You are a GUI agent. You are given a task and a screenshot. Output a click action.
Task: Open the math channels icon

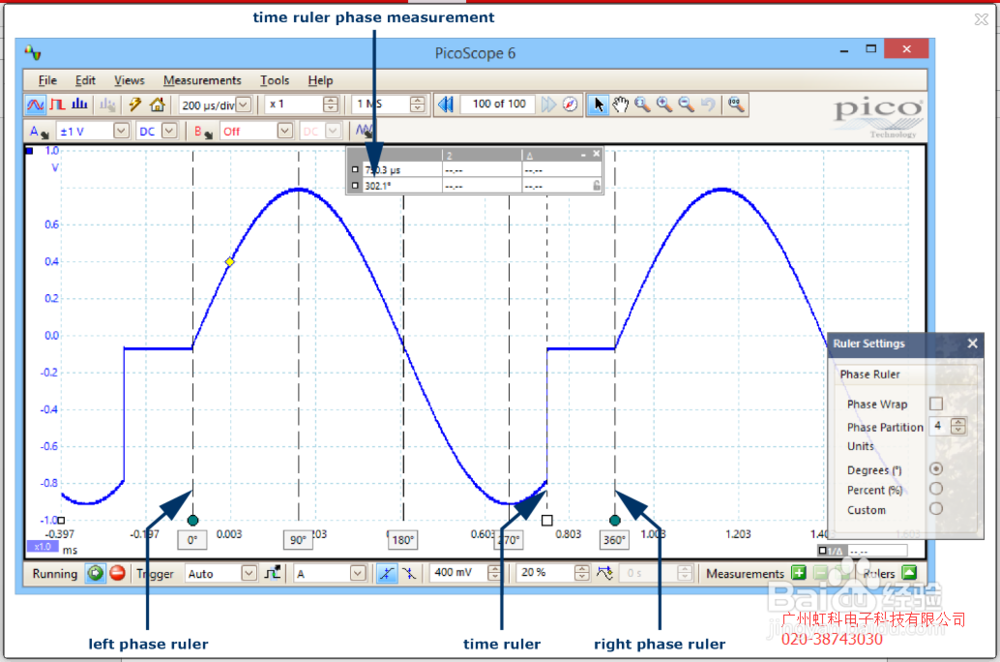364,131
